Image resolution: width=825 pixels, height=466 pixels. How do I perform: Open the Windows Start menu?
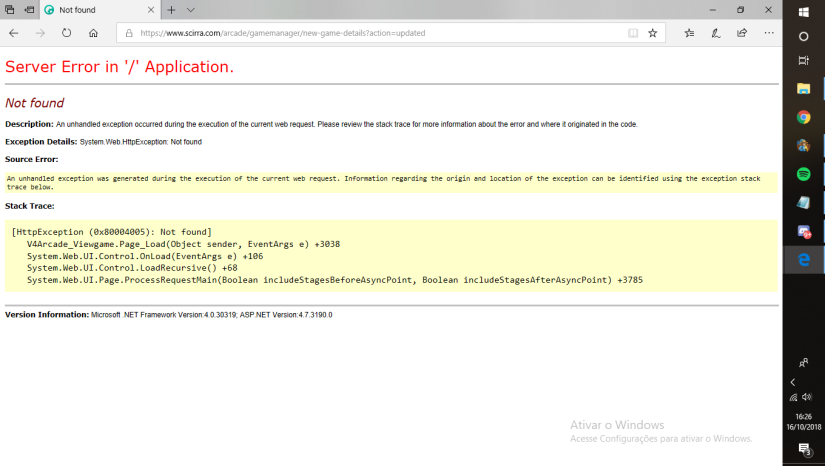pos(803,12)
